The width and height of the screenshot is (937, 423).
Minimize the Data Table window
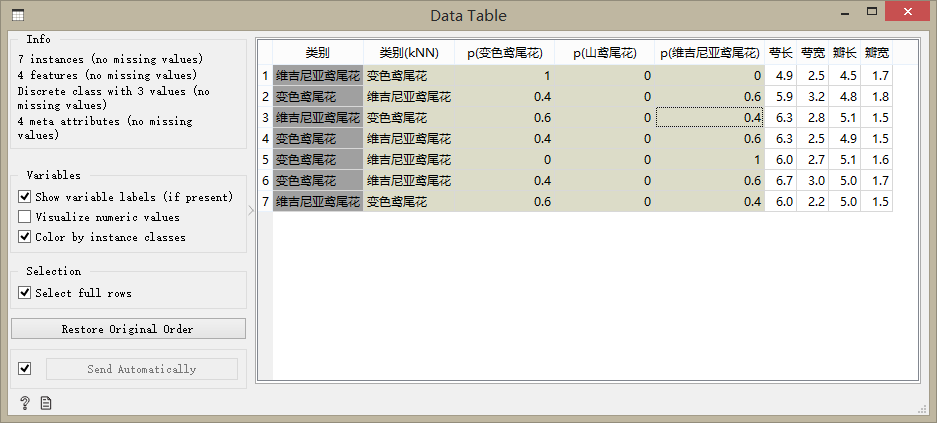[x=846, y=12]
